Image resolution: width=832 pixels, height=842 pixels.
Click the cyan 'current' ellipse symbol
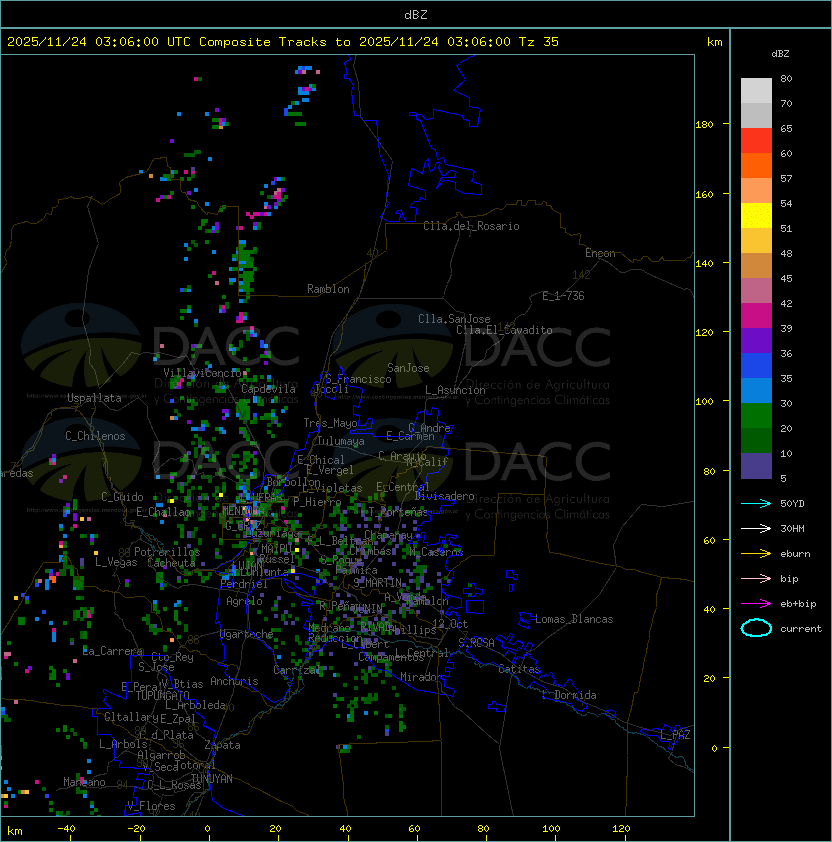point(756,628)
